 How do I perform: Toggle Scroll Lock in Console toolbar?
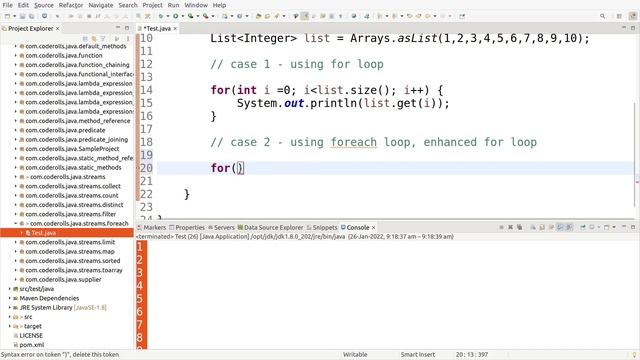[x=542, y=227]
